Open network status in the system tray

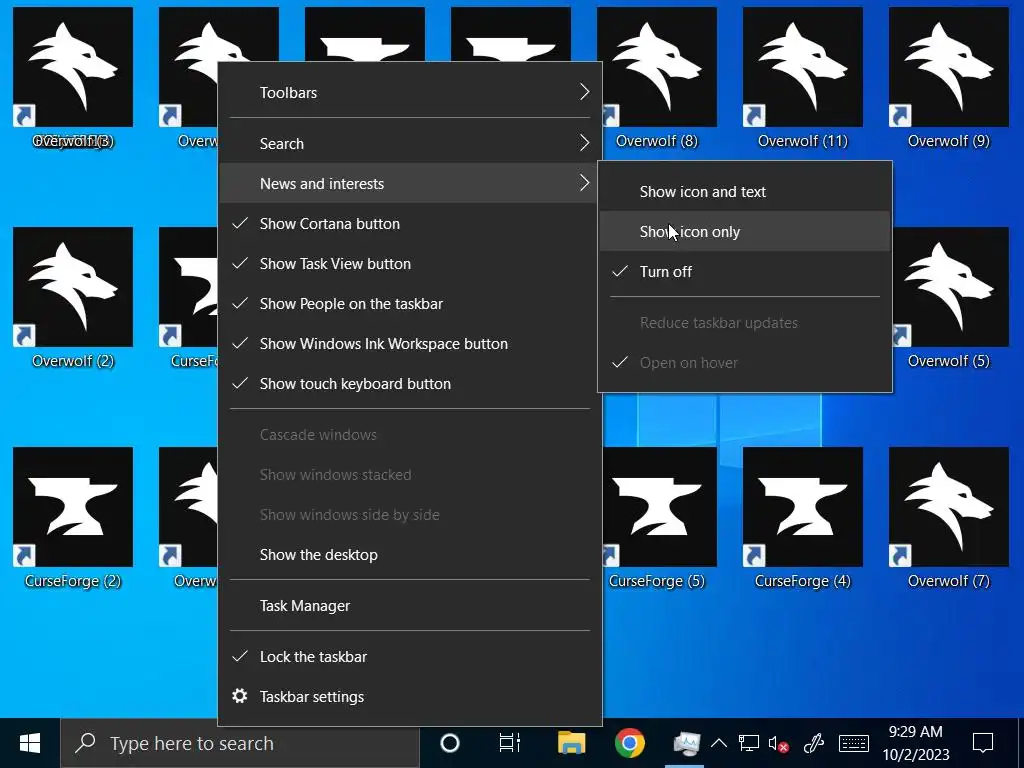point(748,743)
